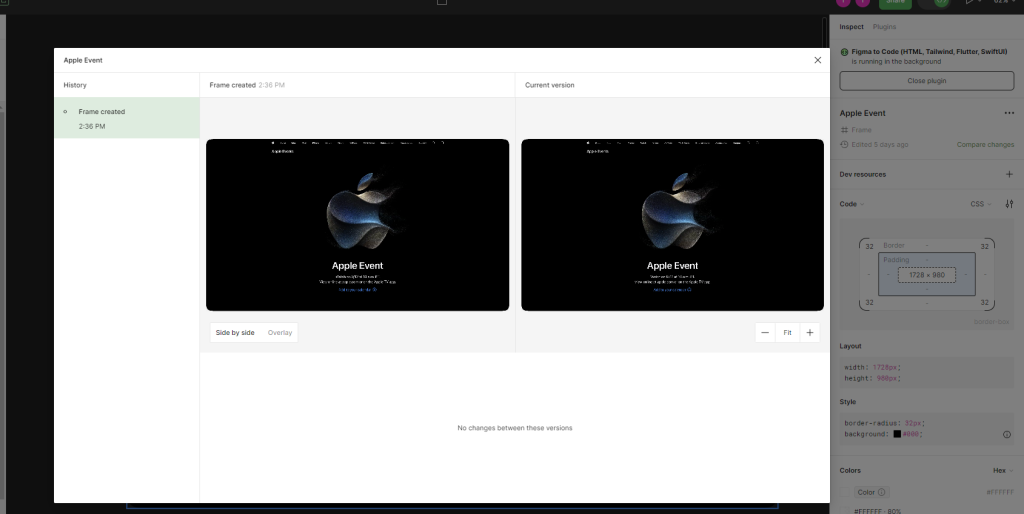Expand the Code dropdown
1024x514 pixels.
(x=852, y=204)
